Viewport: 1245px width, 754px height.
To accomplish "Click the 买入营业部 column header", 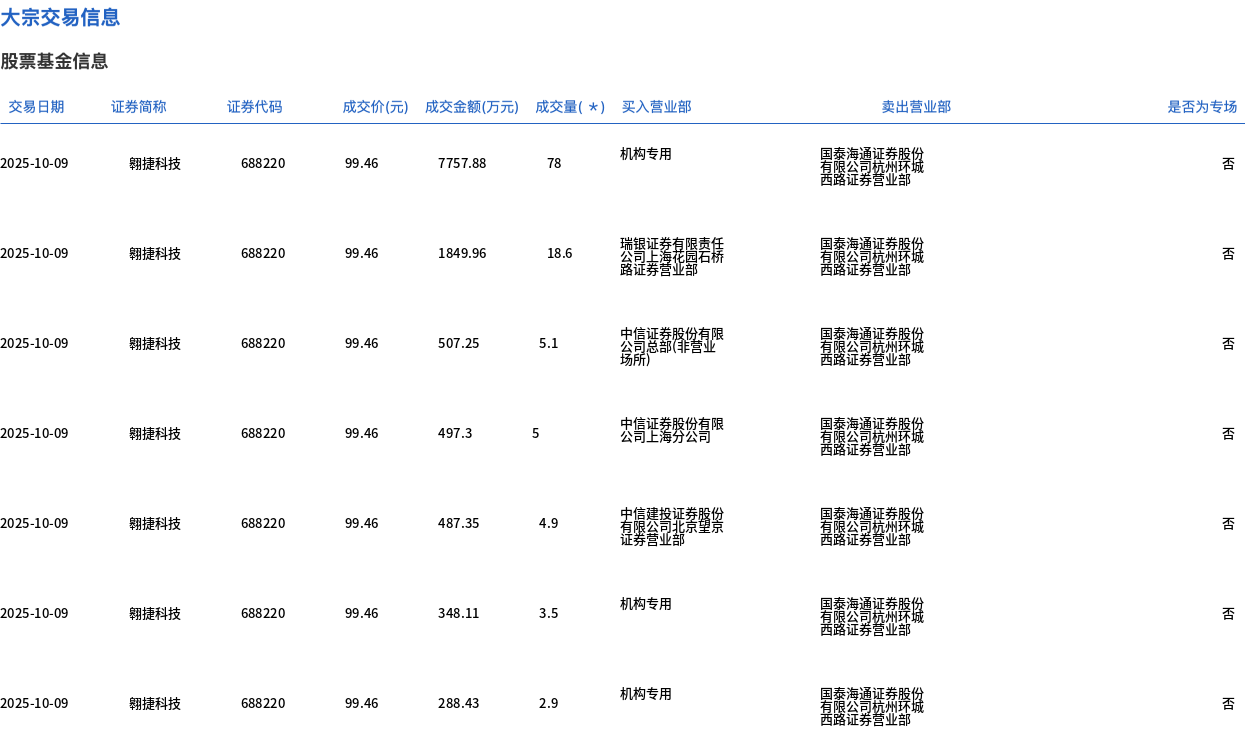I will tap(656, 107).
